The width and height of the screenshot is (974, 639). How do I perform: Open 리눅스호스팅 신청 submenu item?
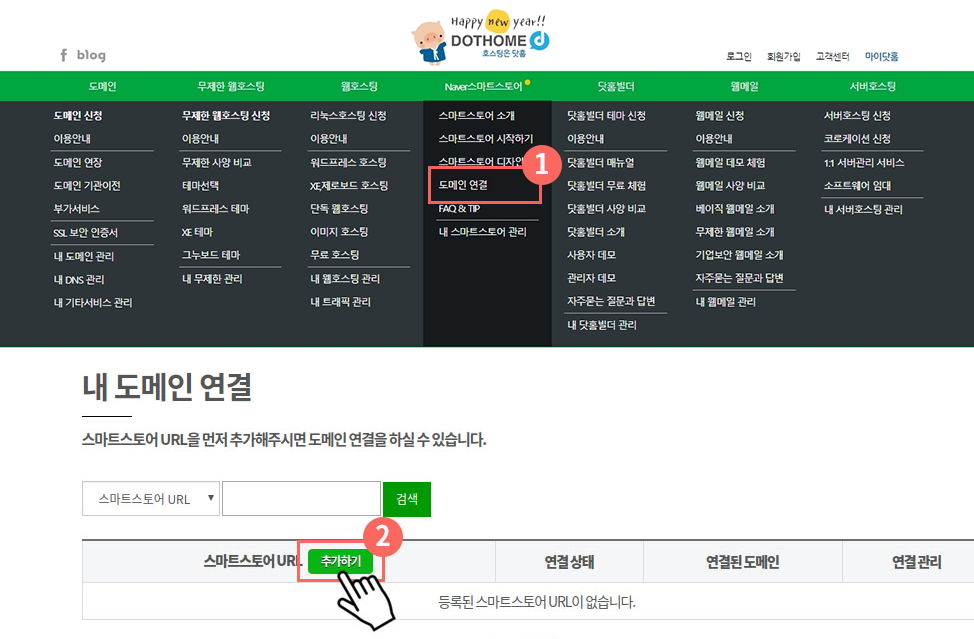[x=348, y=116]
